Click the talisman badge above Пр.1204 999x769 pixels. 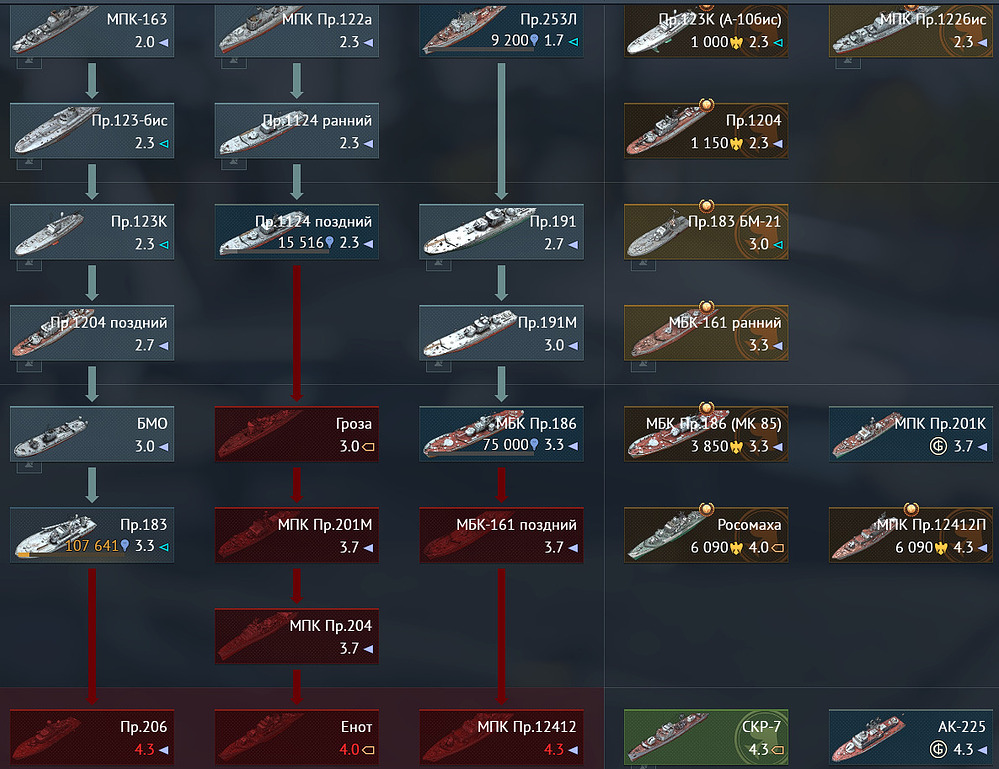coord(706,104)
